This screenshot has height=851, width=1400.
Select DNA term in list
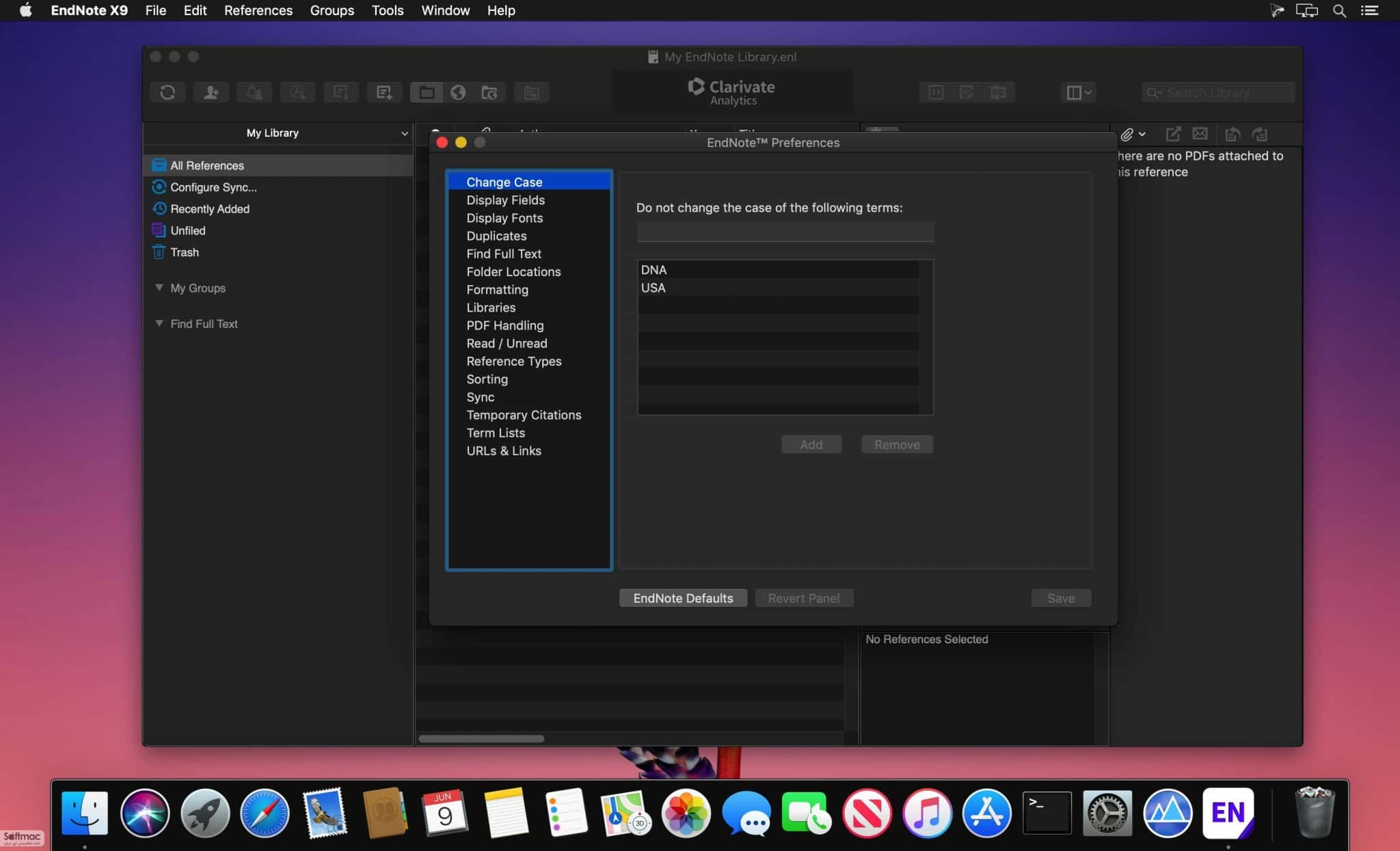[779, 270]
